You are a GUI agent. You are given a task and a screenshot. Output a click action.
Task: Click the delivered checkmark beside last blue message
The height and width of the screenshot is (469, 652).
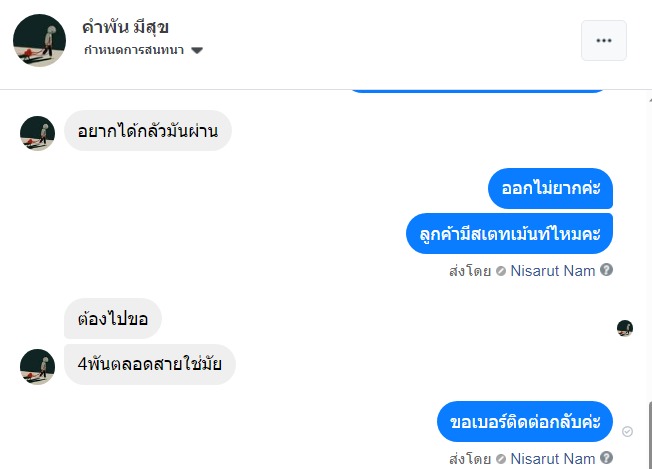pyautogui.click(x=627, y=431)
